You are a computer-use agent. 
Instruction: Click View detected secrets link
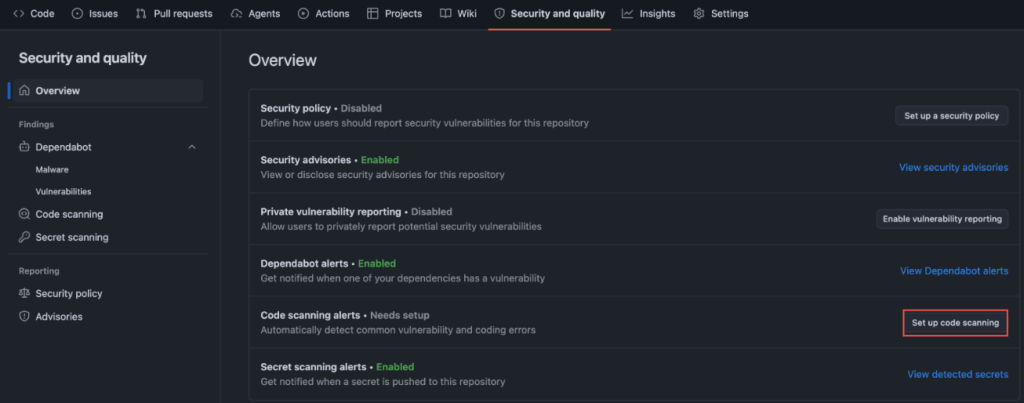pyautogui.click(x=957, y=374)
